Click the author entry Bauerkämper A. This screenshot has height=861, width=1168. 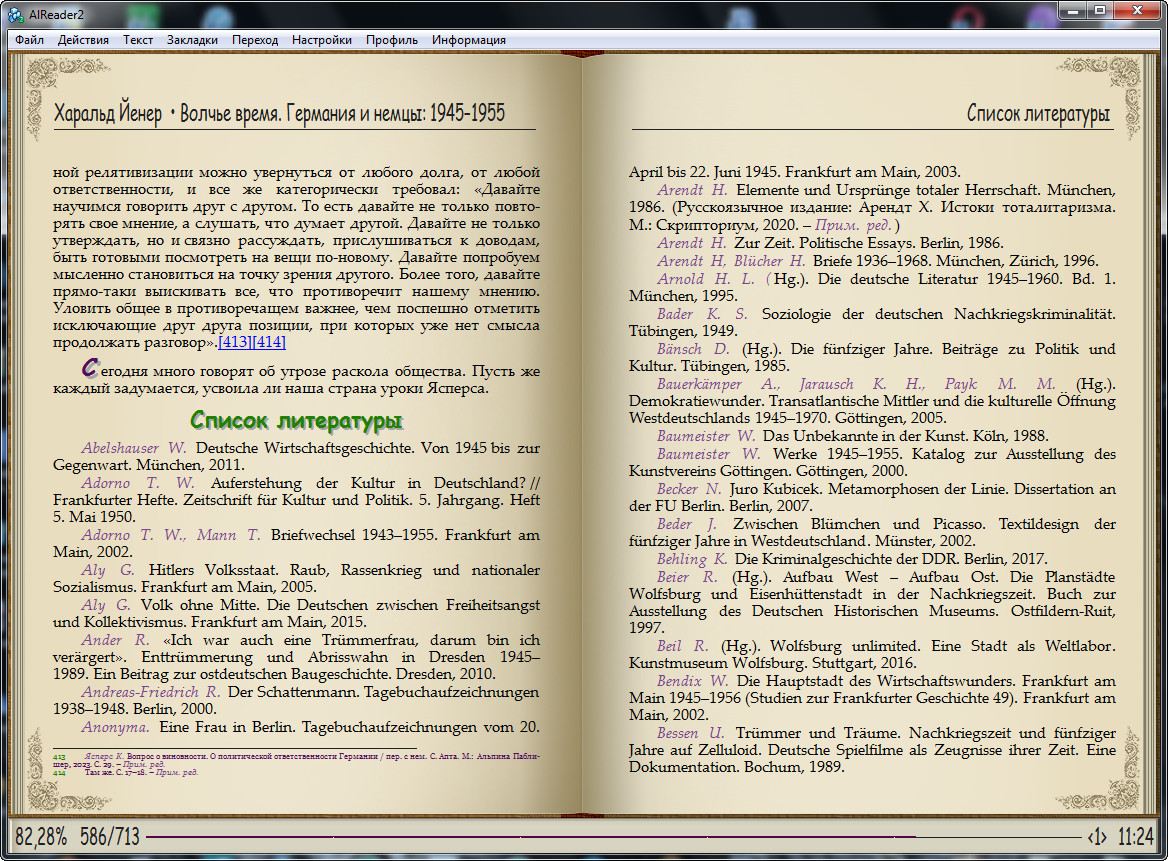(718, 384)
